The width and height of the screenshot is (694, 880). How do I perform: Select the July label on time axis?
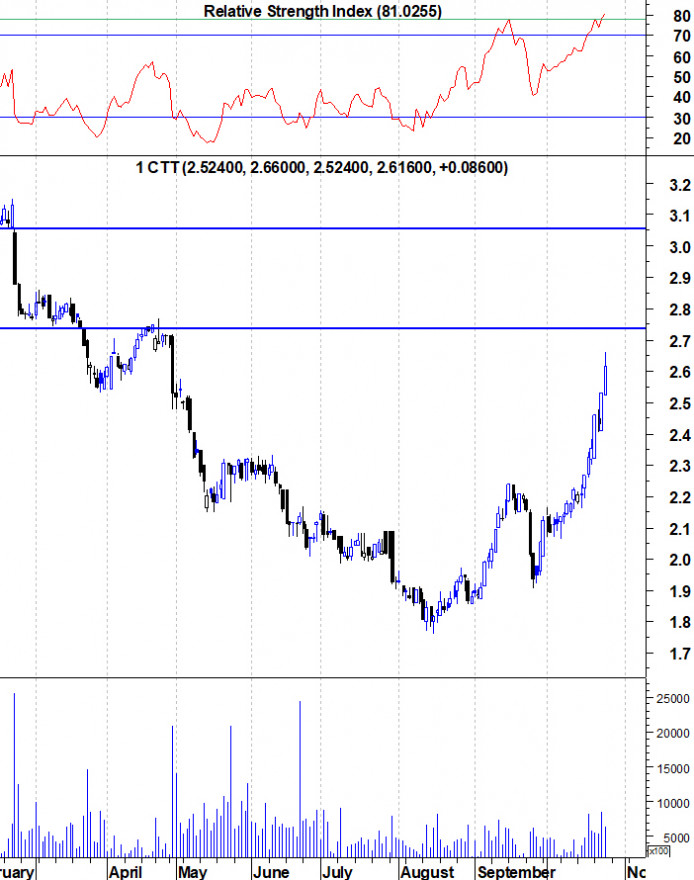point(337,872)
